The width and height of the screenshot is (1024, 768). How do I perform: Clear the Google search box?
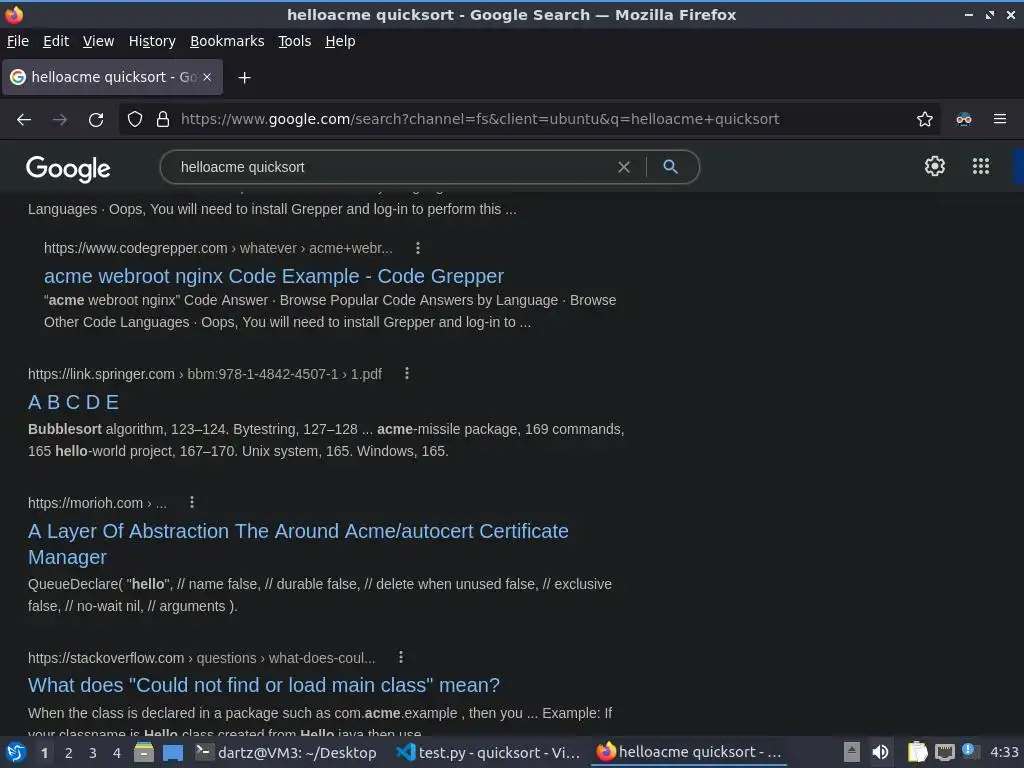tap(624, 167)
